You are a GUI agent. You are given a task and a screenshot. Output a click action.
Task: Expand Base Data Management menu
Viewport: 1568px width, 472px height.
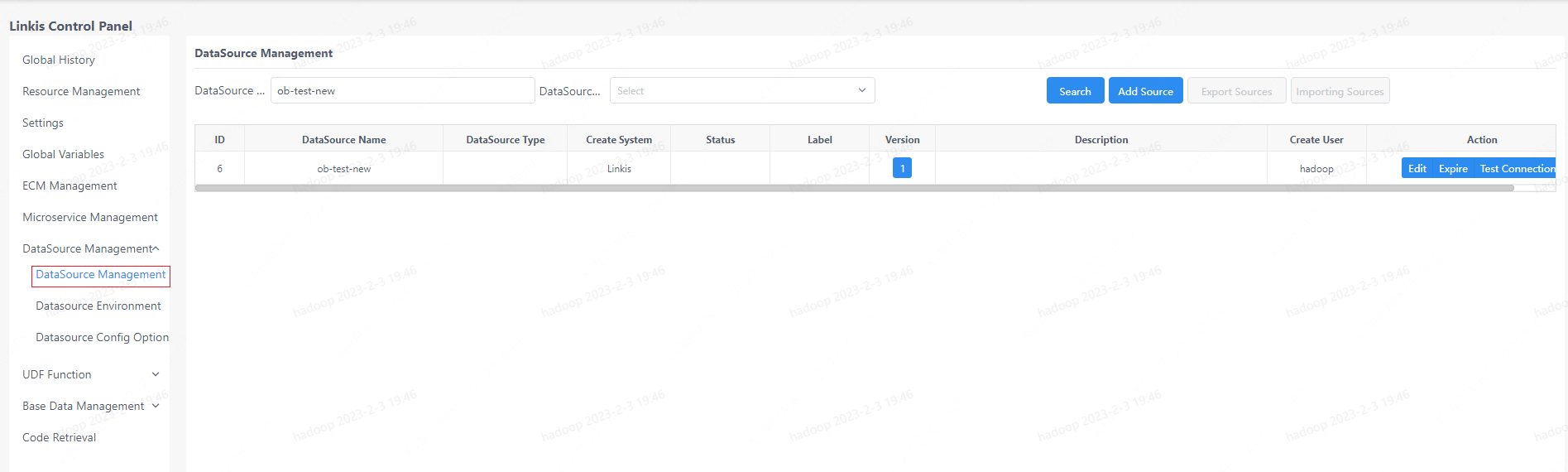pos(90,406)
